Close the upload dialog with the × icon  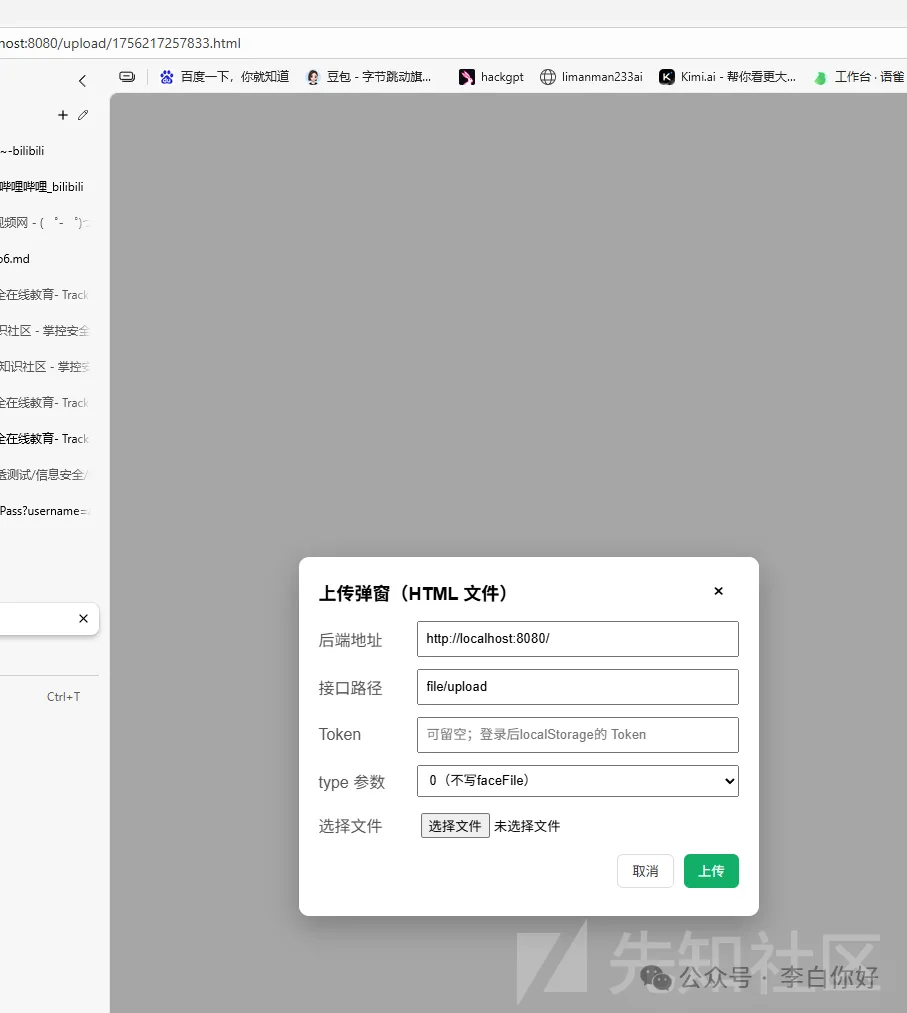718,591
